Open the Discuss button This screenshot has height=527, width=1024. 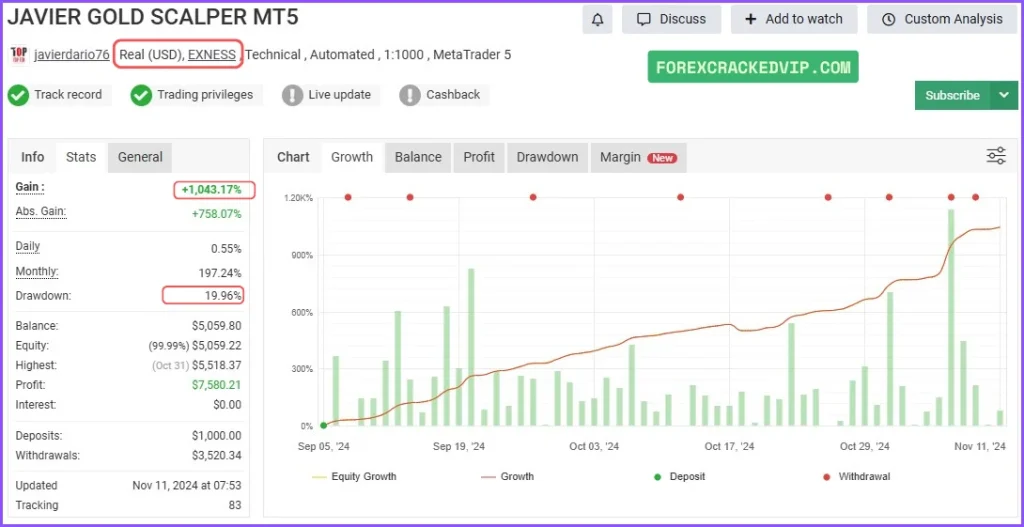click(671, 20)
